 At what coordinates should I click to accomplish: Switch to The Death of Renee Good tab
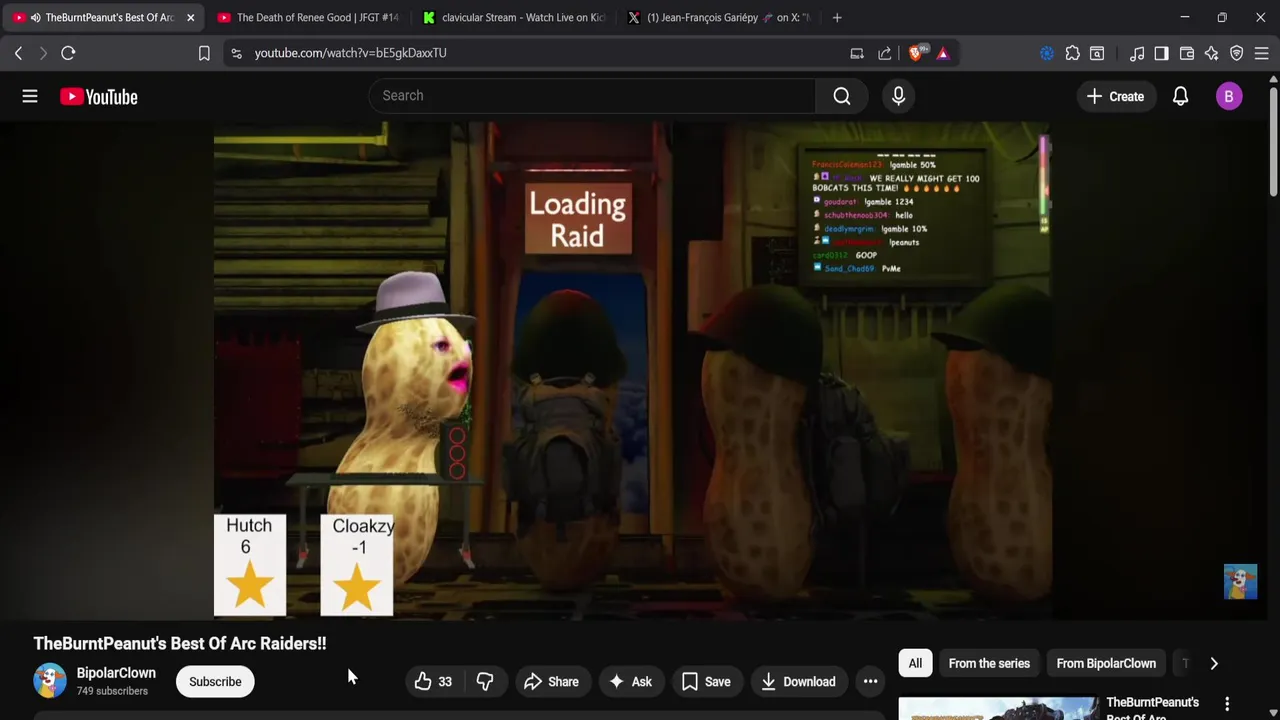coord(308,17)
